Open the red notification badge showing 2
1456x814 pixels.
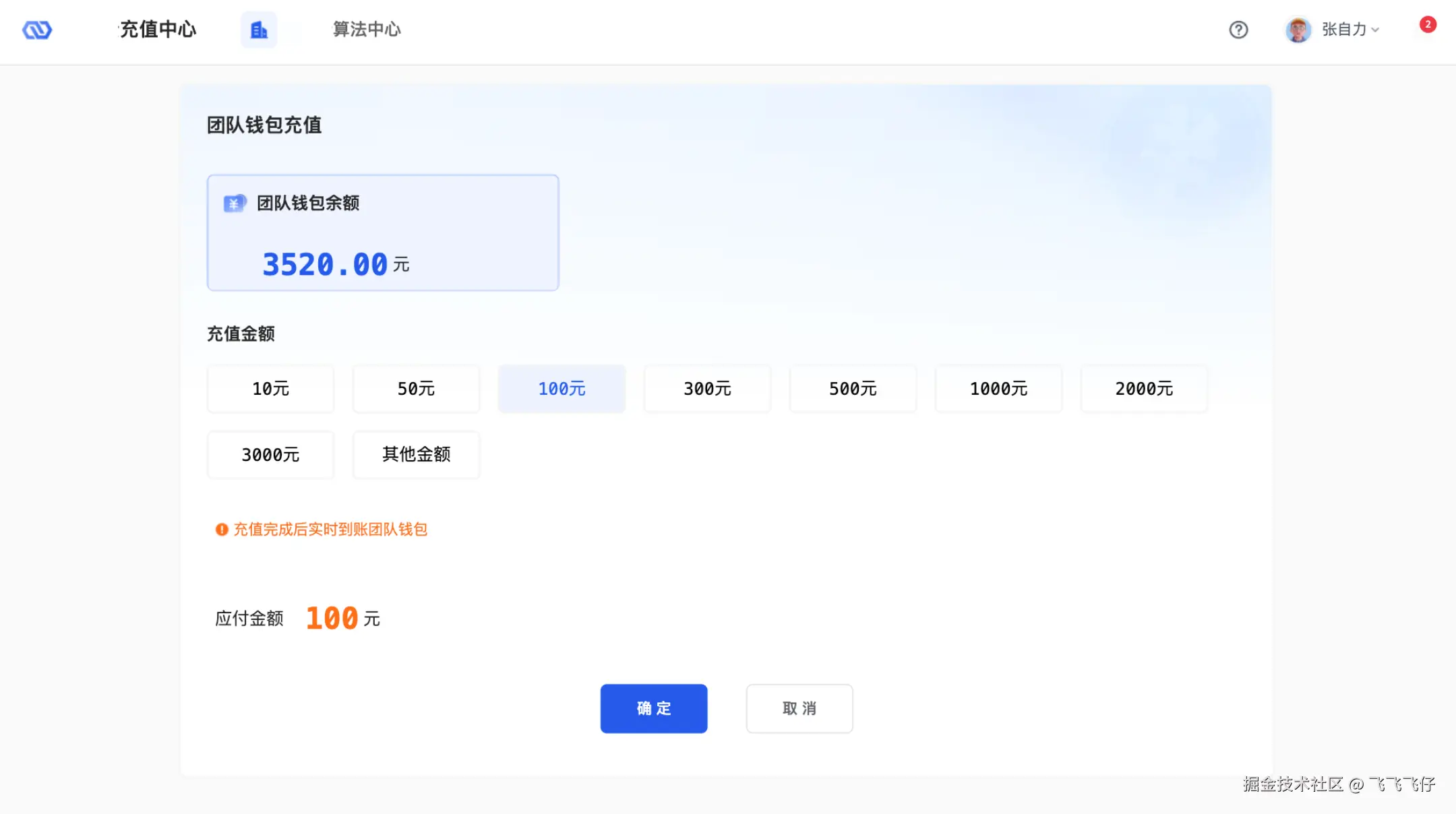pyautogui.click(x=1428, y=24)
